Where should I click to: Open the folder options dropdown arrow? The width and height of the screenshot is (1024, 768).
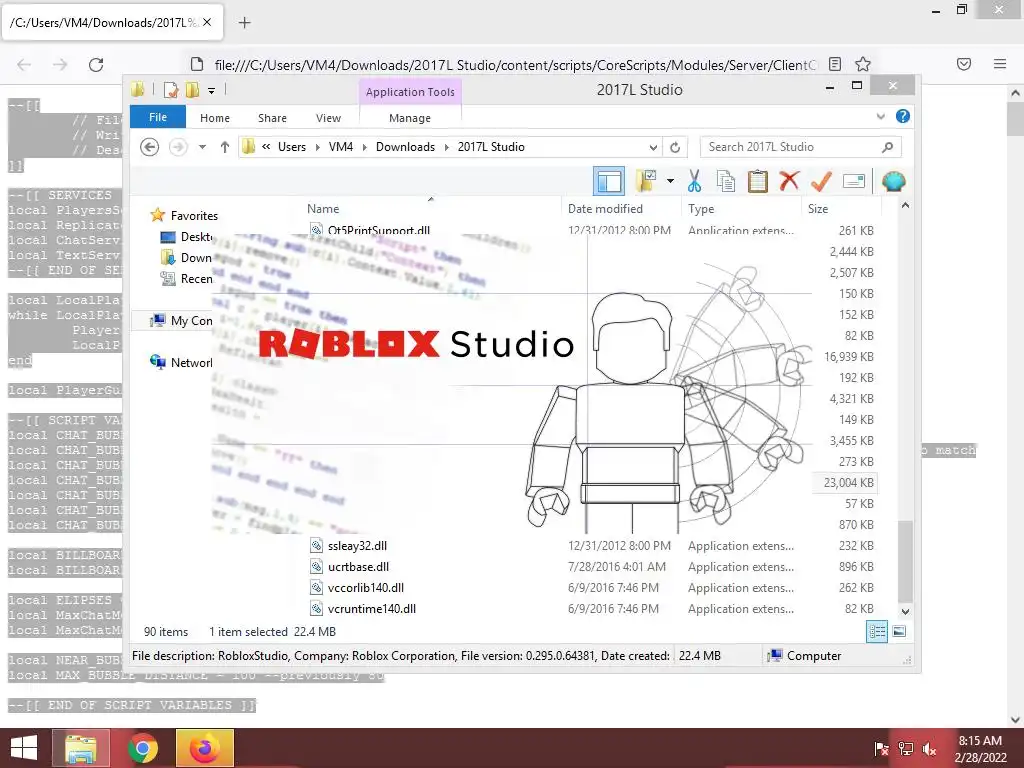[x=670, y=181]
